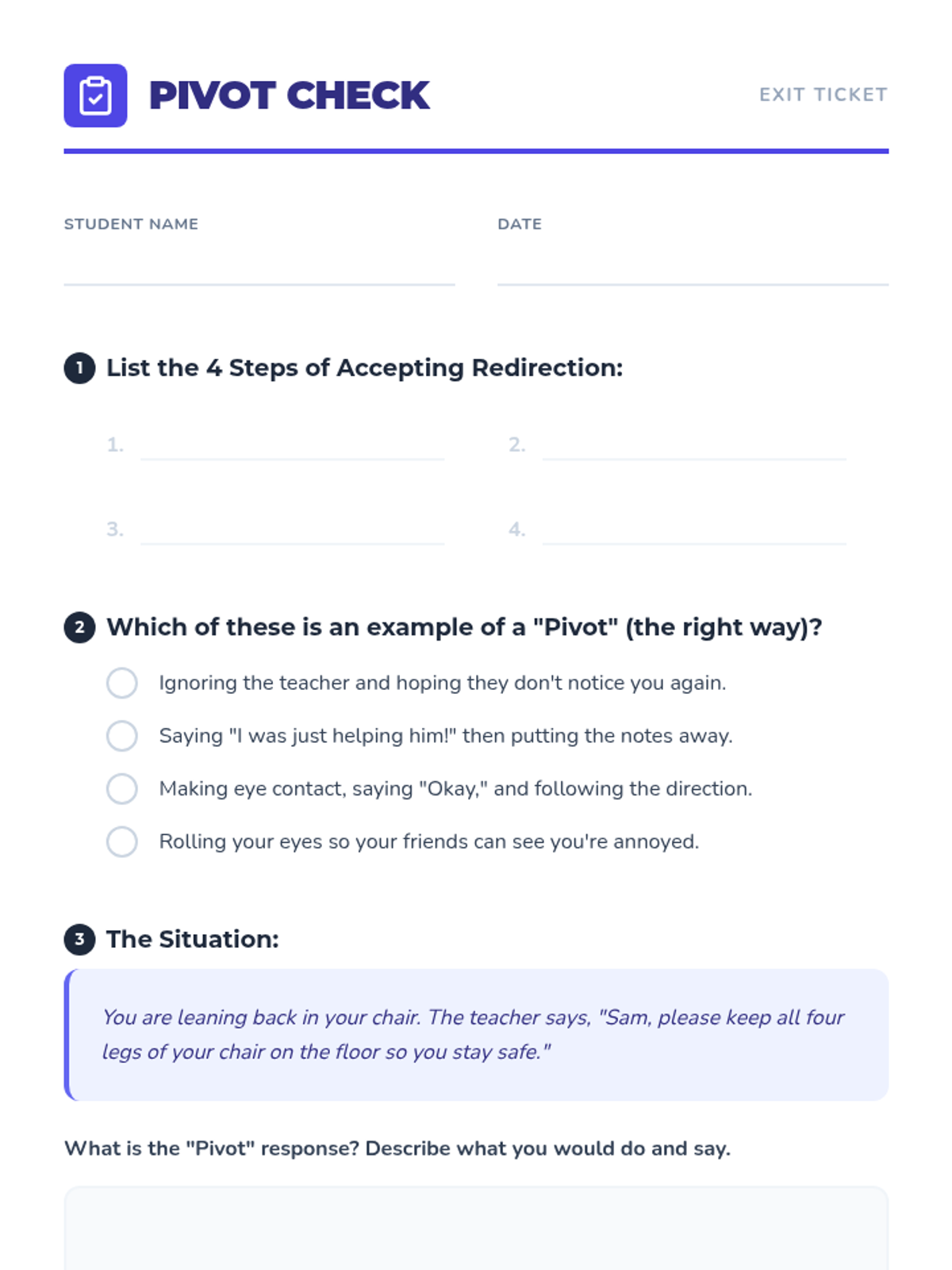Click the number 3 question badge
The height and width of the screenshot is (1270, 952).
coord(79,940)
